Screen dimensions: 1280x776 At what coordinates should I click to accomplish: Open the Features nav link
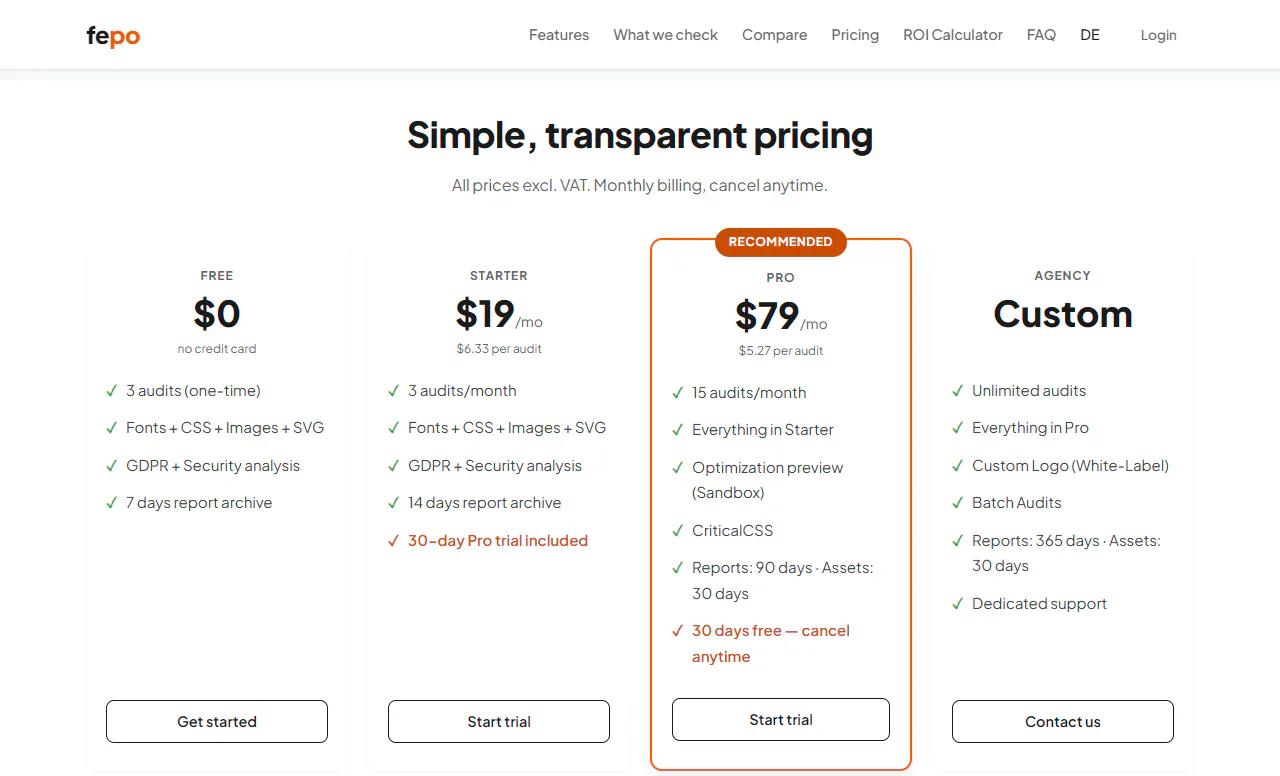[559, 35]
